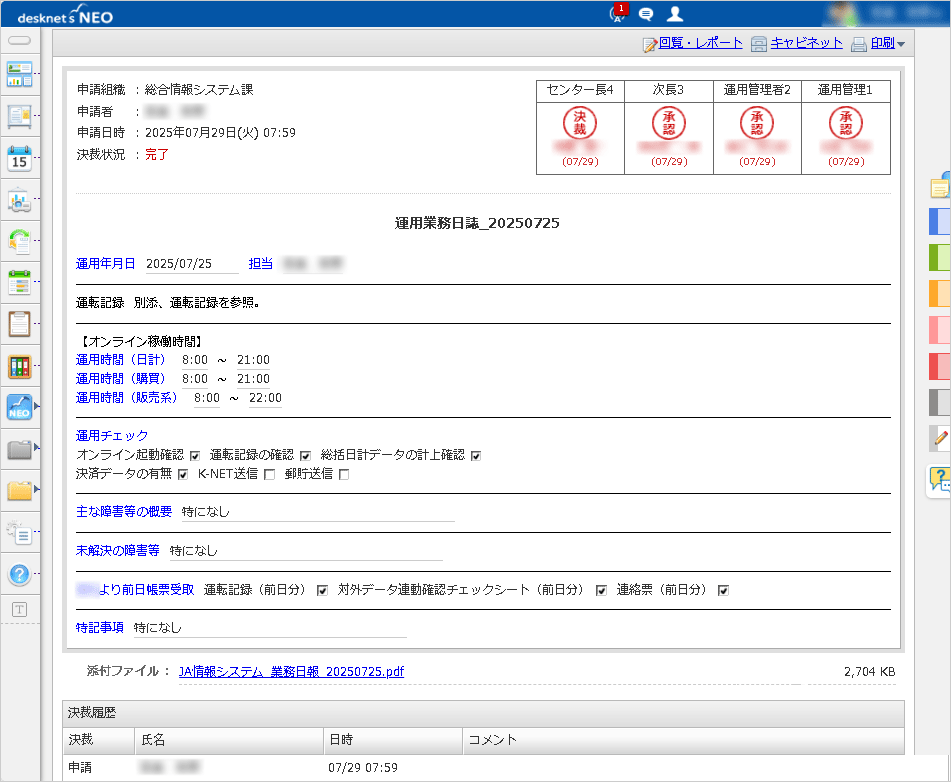
Task: Collapse the left sidebar with the oval button
Action: pos(21,40)
